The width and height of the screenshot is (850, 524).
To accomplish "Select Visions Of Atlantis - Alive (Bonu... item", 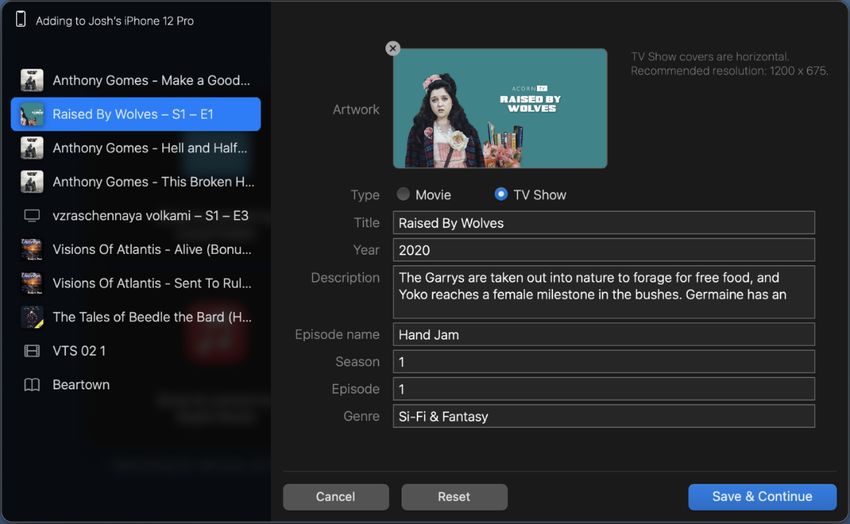I will tap(136, 249).
